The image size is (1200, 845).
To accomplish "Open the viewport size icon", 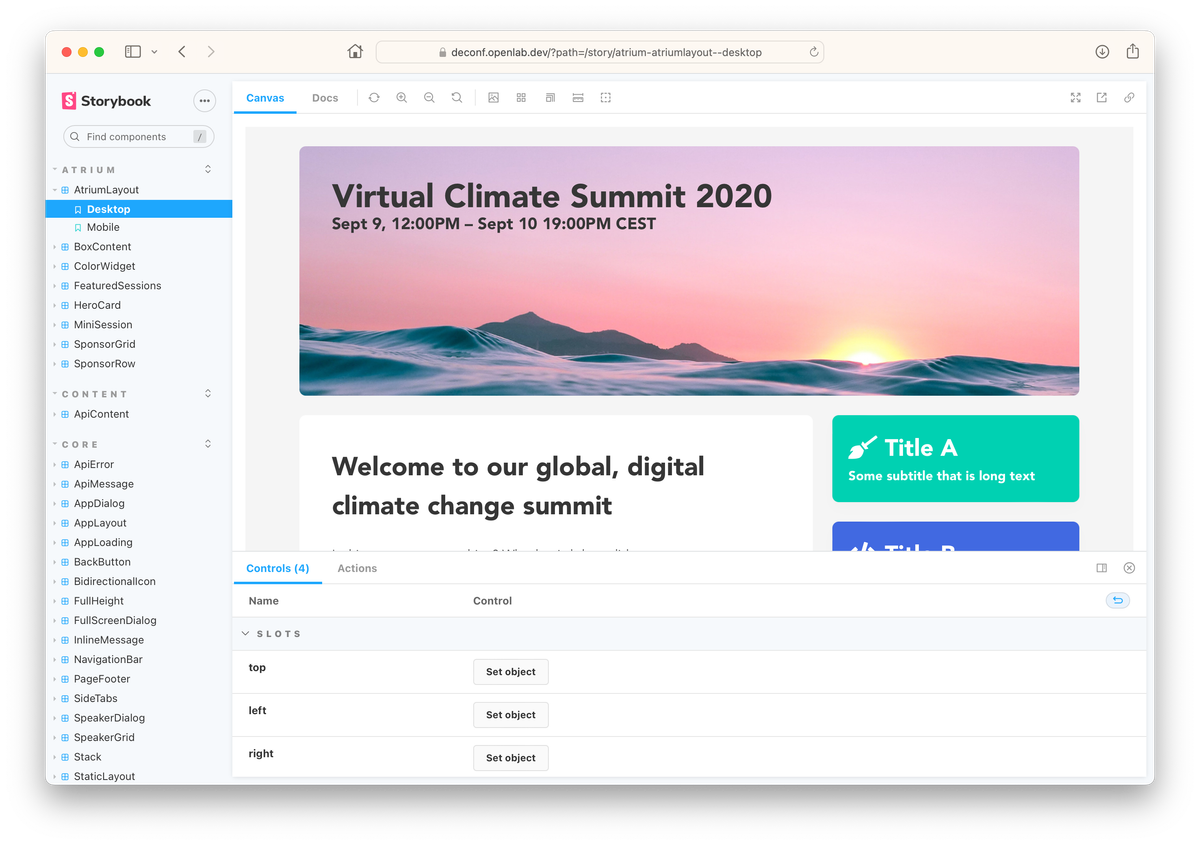I will coord(549,98).
